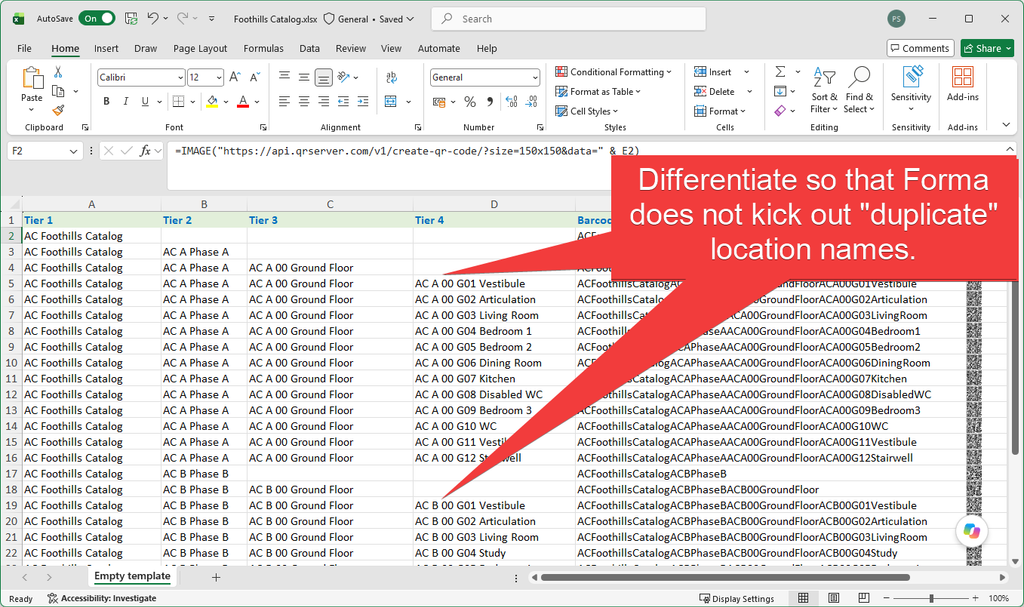Select the Data ribbon tab

pos(310,48)
